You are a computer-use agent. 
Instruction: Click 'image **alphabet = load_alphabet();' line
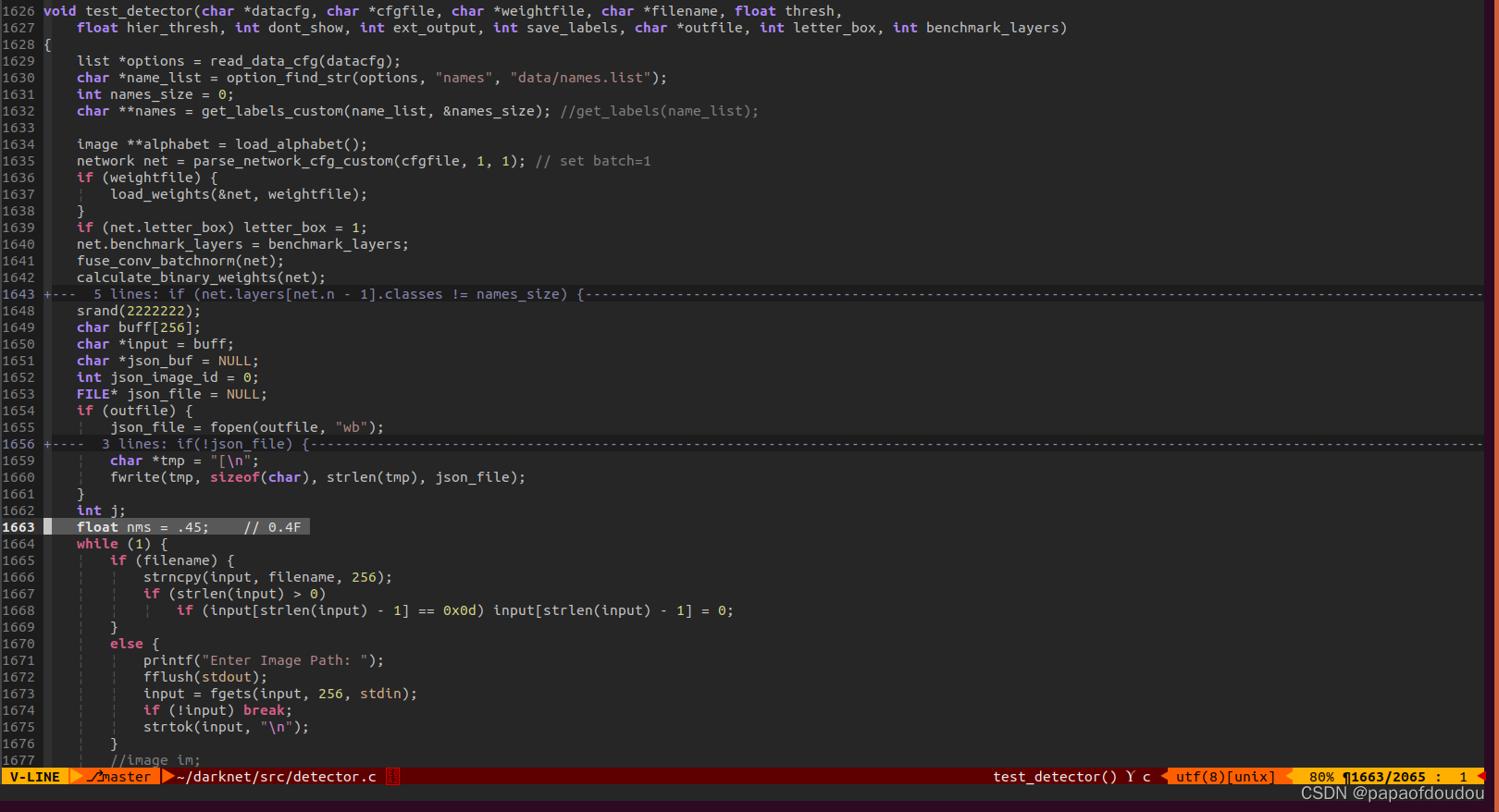(x=222, y=144)
